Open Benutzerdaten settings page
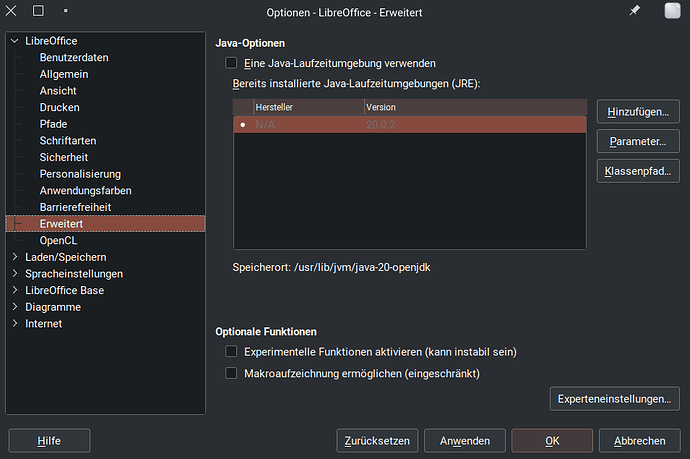 coord(74,58)
